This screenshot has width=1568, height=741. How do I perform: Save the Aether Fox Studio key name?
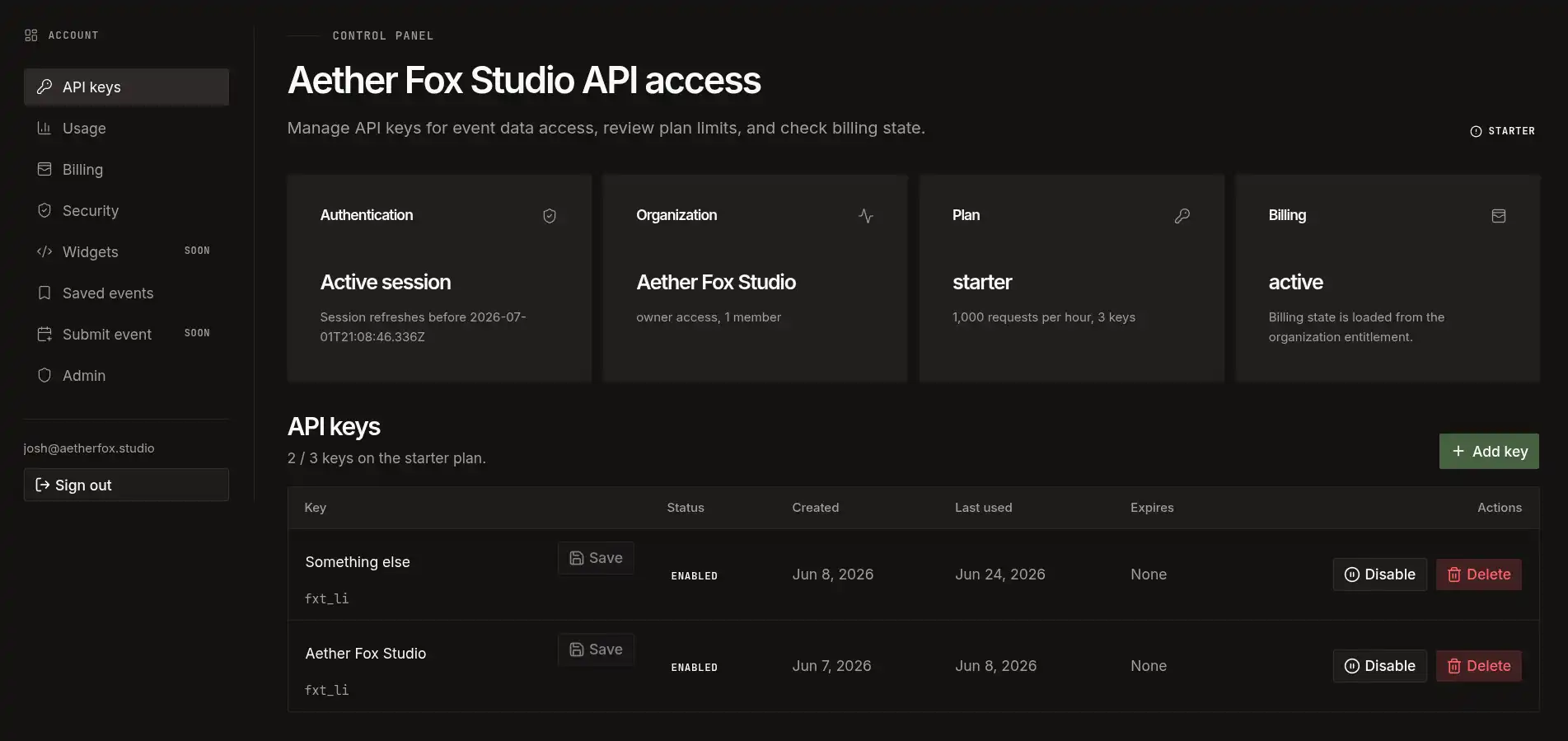click(x=596, y=650)
